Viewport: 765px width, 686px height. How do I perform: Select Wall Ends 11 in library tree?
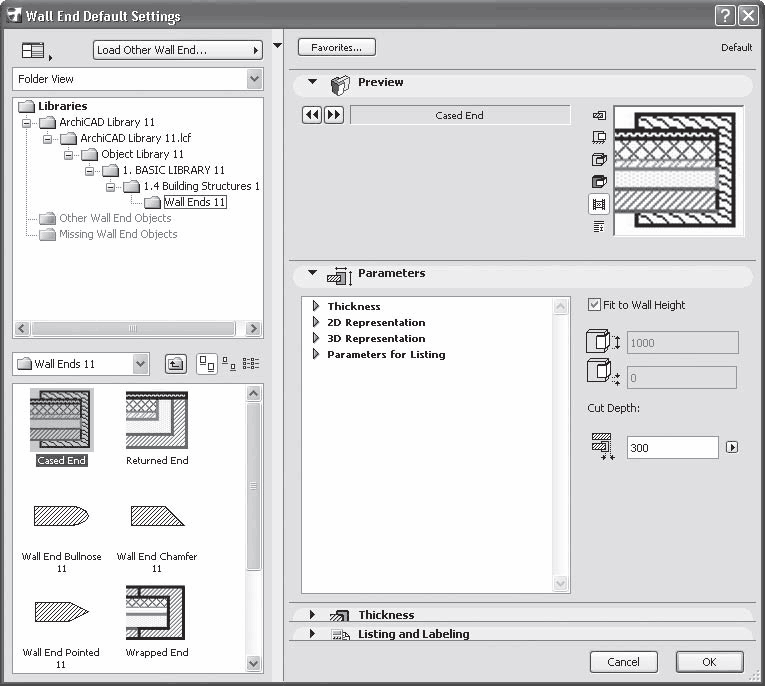point(195,202)
